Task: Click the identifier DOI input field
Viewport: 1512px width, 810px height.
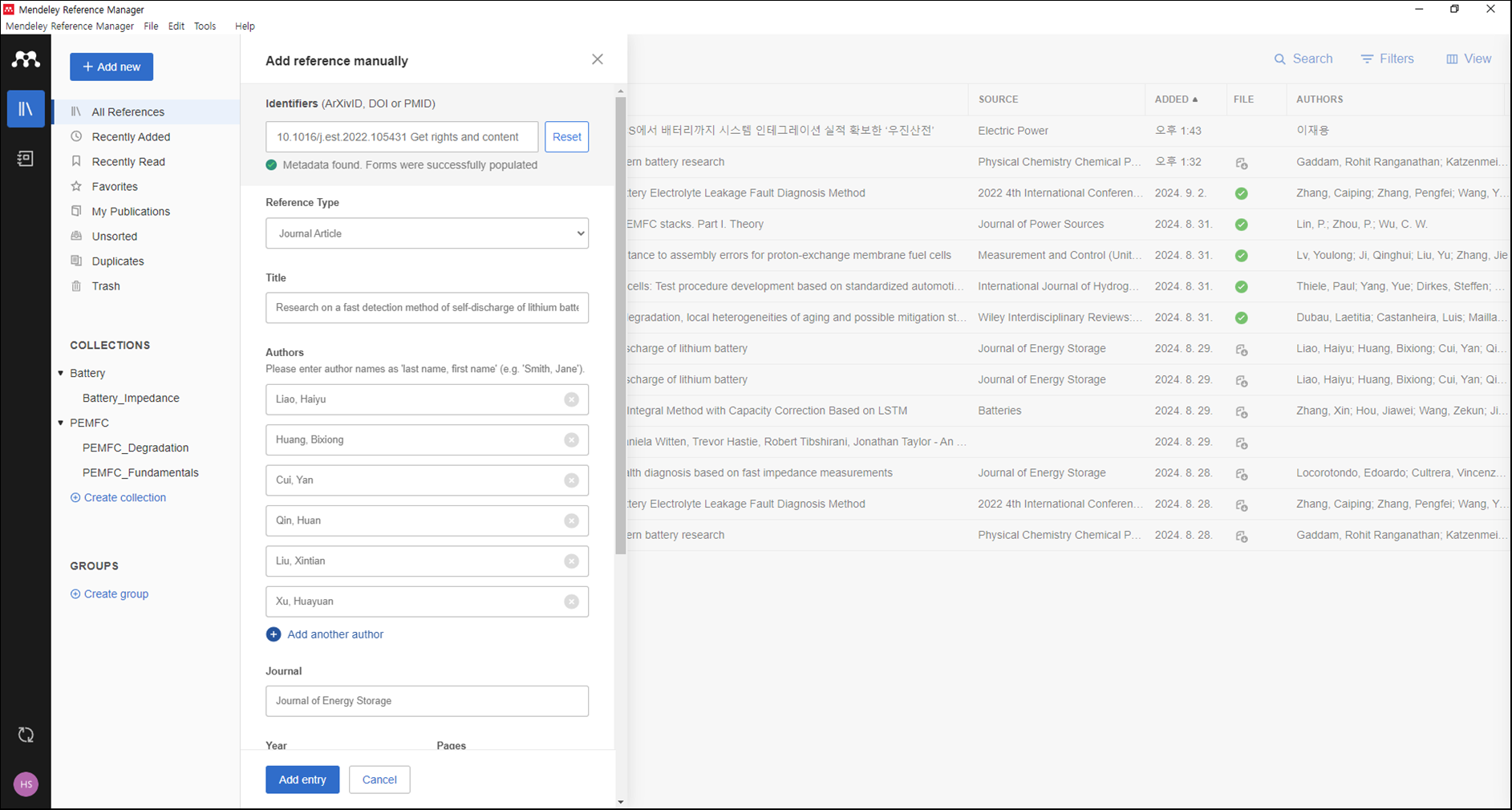Action: tap(402, 136)
